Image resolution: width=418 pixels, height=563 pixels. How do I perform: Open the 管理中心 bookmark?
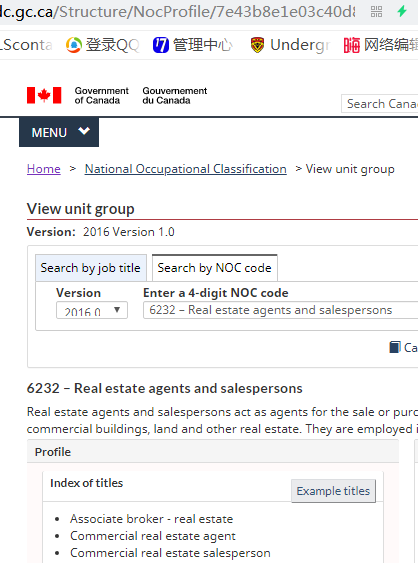pyautogui.click(x=192, y=45)
